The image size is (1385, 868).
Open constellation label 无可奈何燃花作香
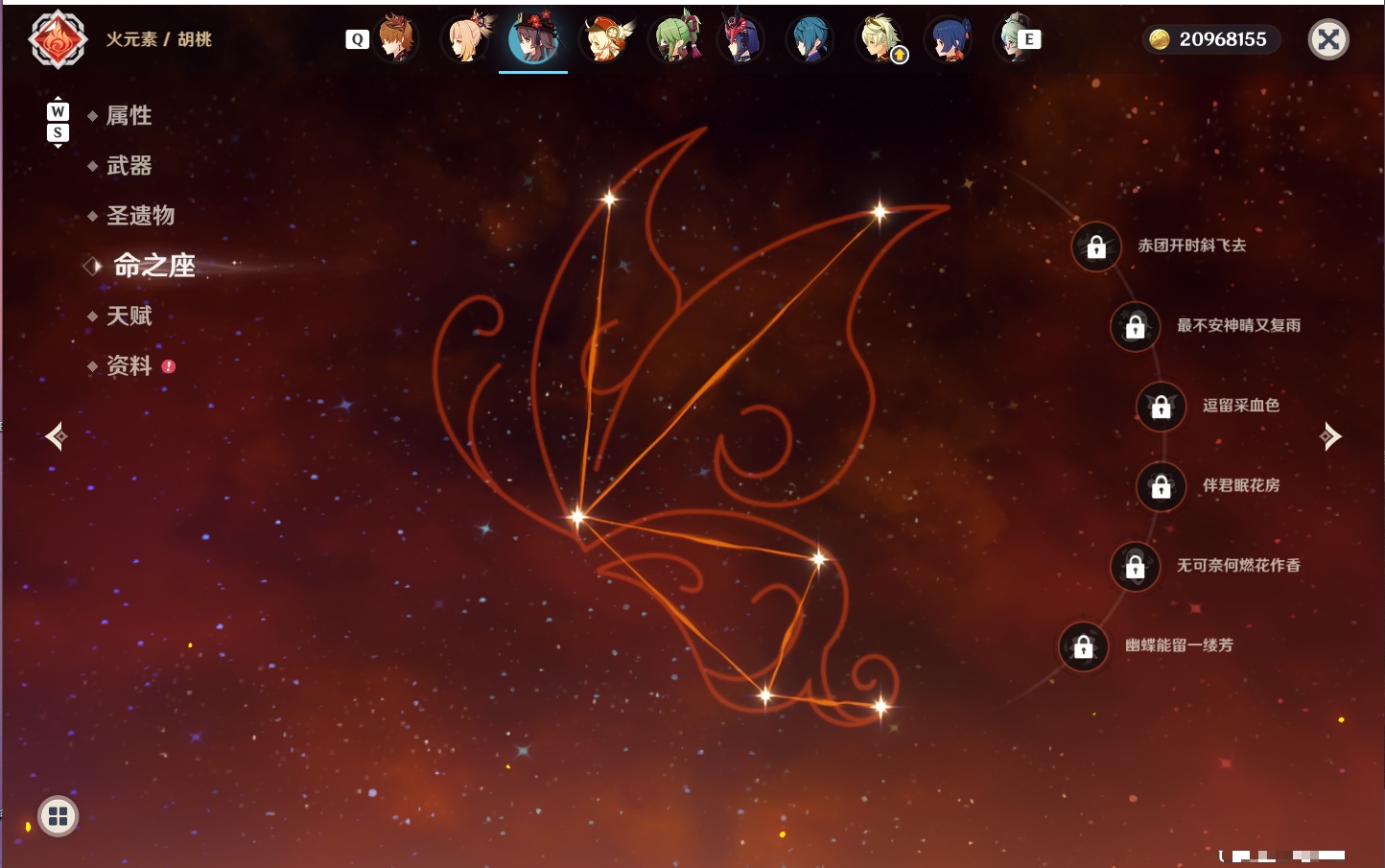tap(1238, 565)
